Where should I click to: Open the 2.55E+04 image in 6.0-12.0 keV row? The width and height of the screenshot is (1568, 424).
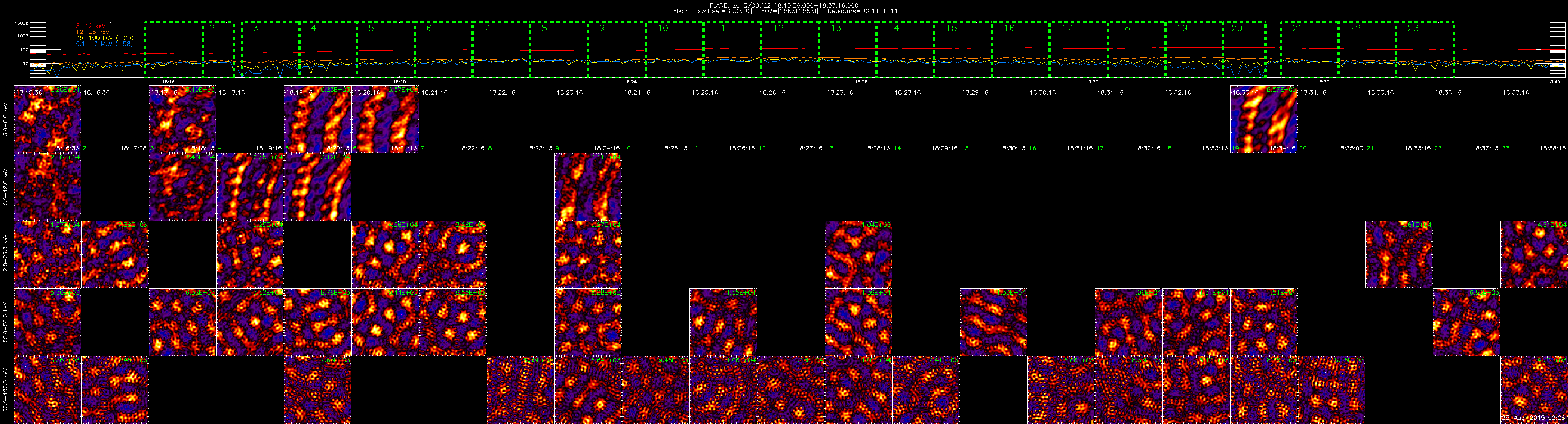pyautogui.click(x=250, y=187)
